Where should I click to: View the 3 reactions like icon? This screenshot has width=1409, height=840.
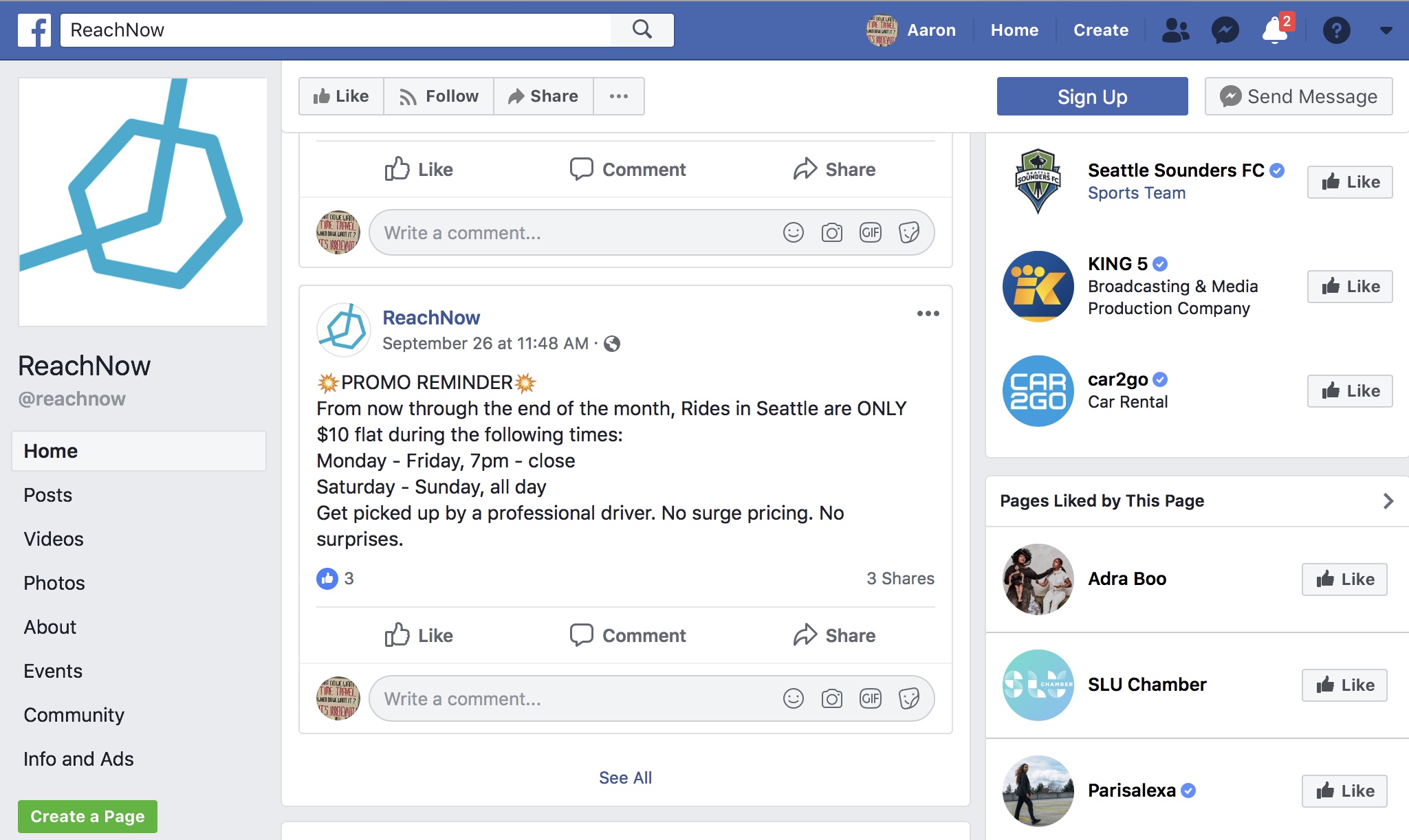[x=327, y=579]
